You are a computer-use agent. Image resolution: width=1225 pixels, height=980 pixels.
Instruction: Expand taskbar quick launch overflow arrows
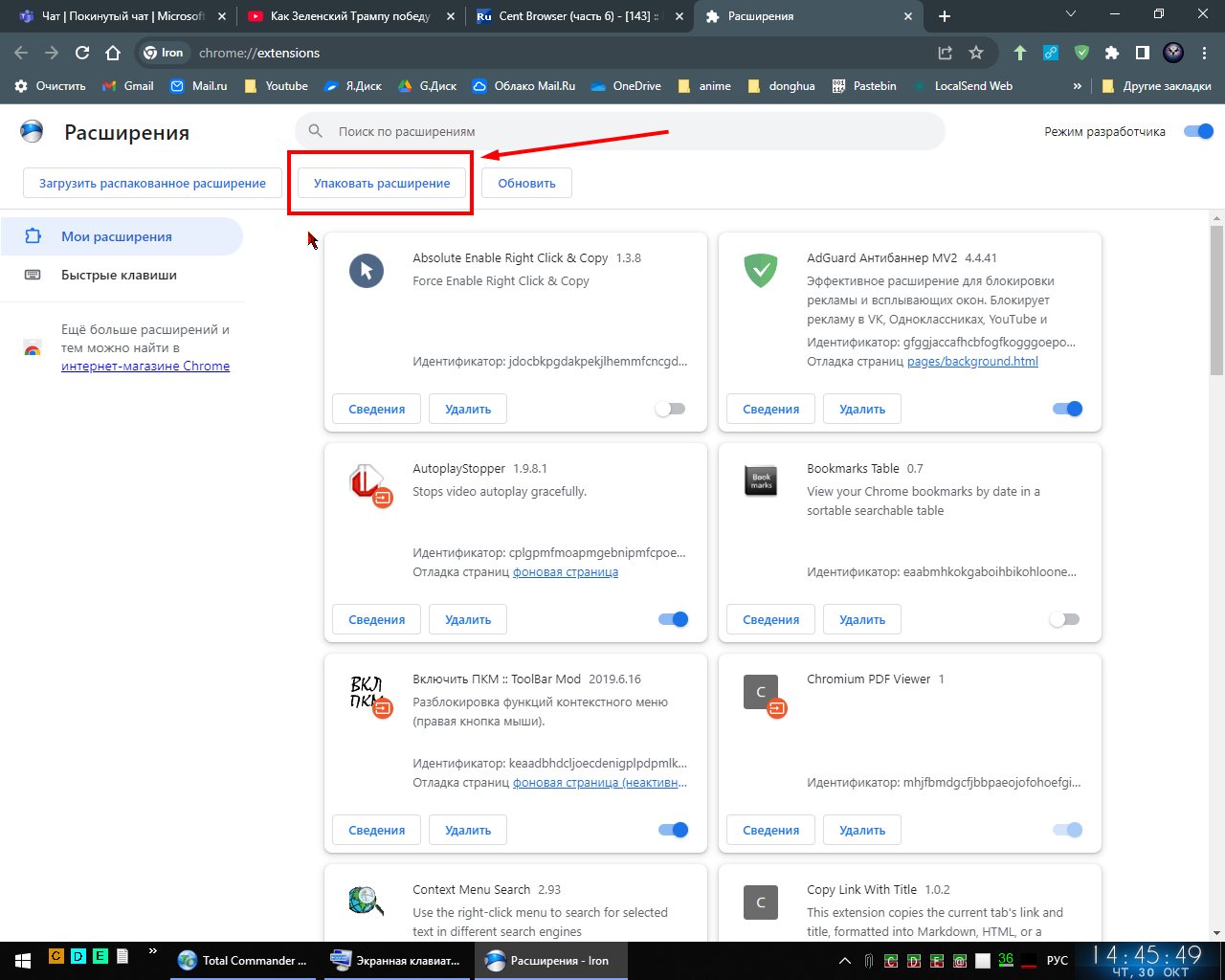152,953
